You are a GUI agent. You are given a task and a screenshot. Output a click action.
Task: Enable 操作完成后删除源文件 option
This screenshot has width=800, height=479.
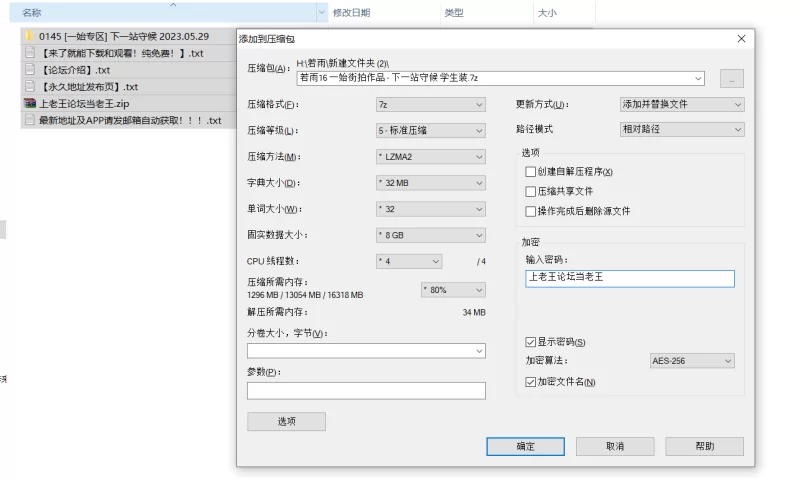[x=531, y=211]
